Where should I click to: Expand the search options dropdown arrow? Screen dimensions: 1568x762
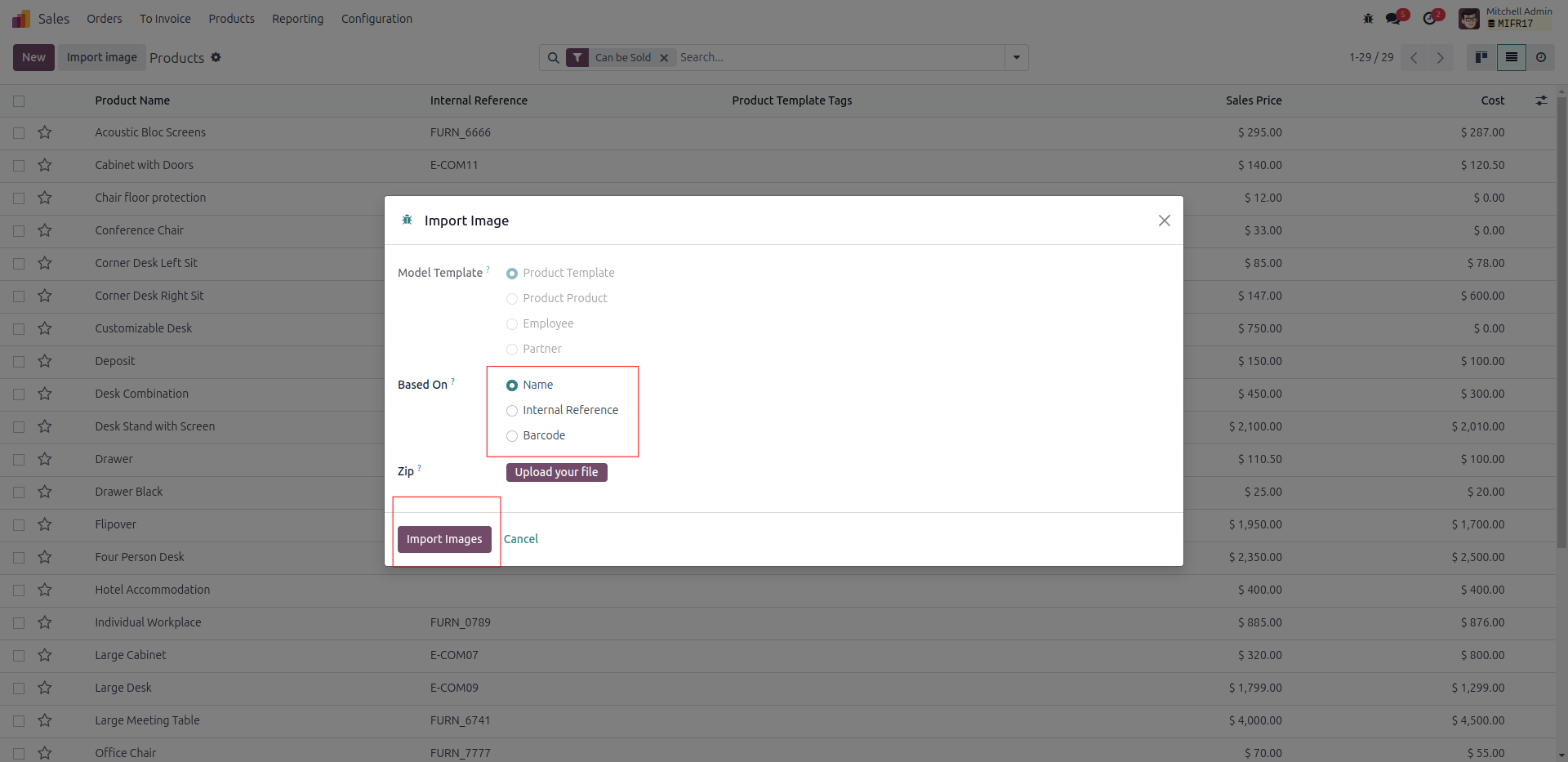pos(1016,57)
